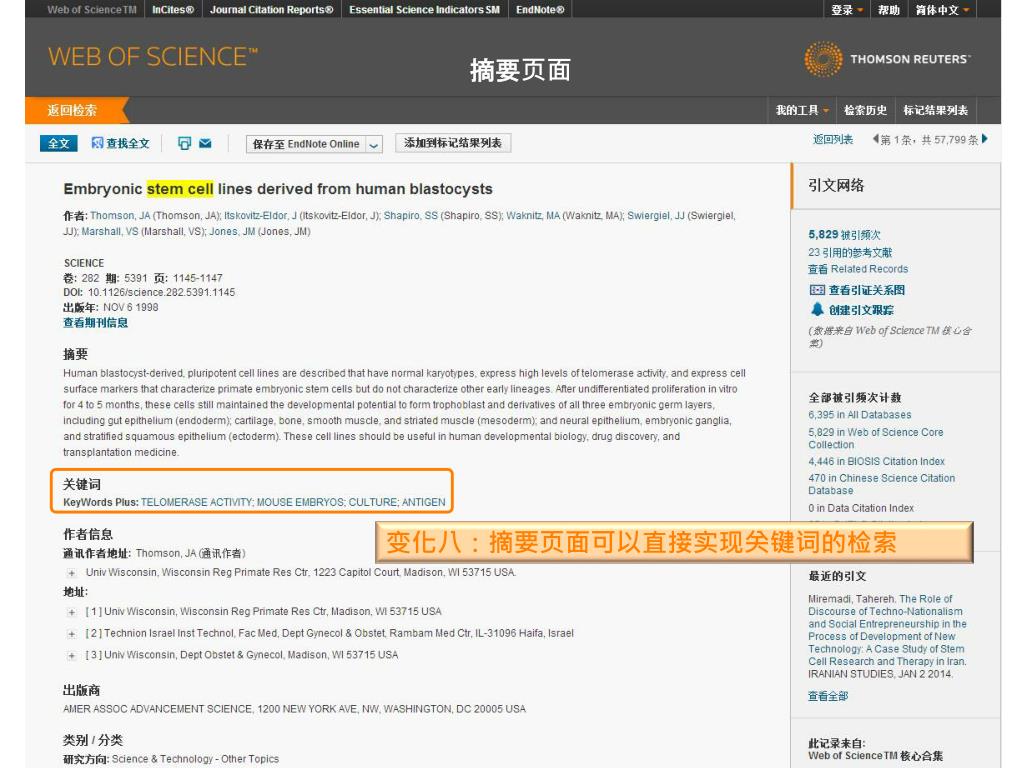Click 查看全部 view all link
This screenshot has height=768, width=1024.
(827, 696)
